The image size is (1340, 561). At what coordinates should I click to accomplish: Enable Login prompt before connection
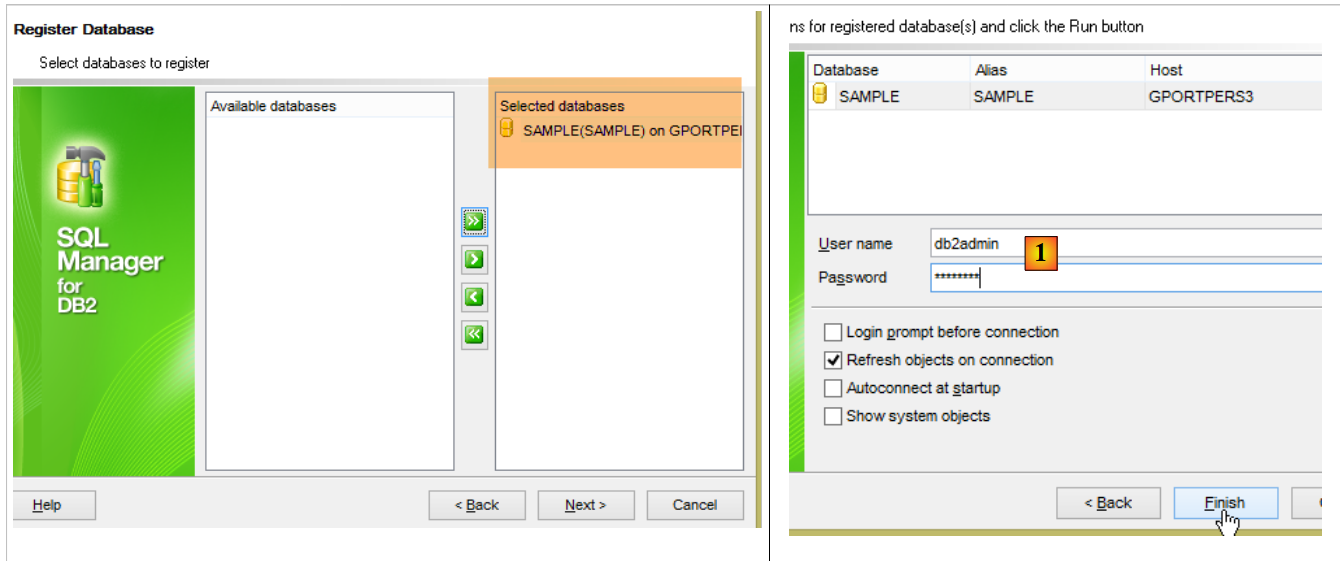[832, 332]
